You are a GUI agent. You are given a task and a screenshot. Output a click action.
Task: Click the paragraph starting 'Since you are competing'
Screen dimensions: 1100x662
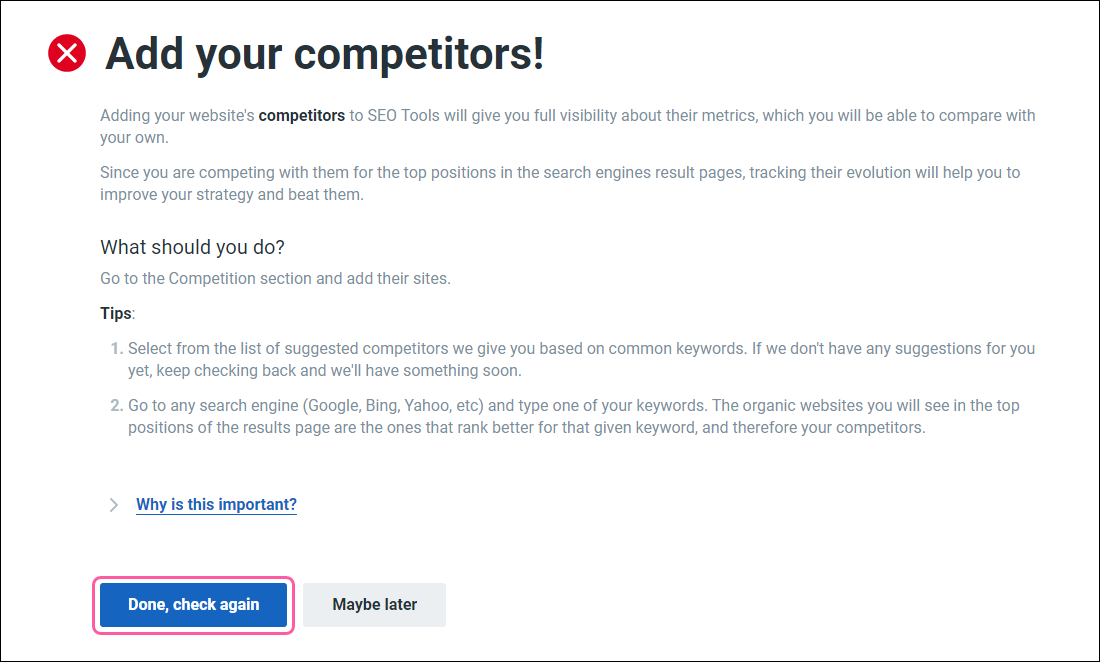560,183
